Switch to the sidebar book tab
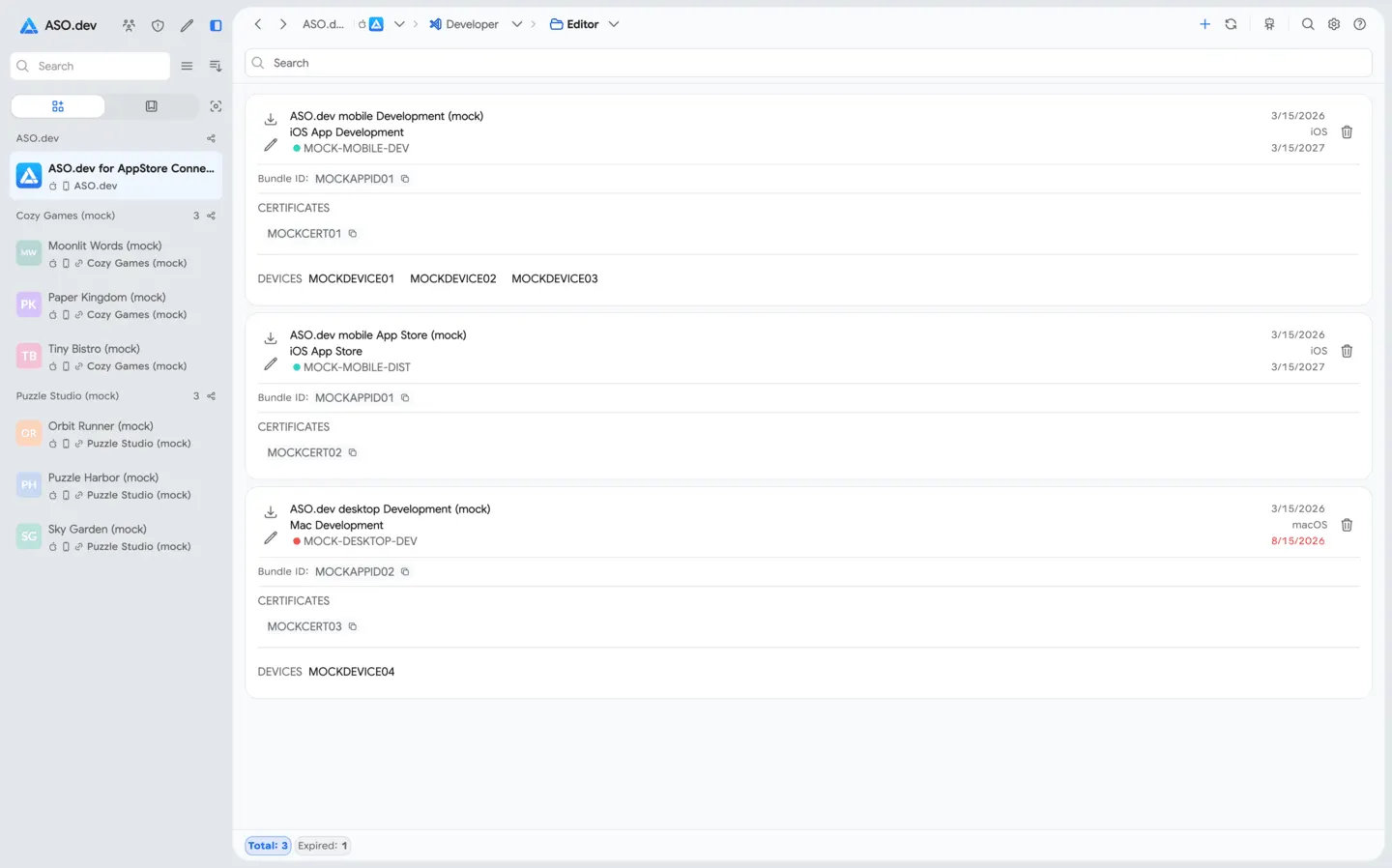Viewport: 1392px width, 868px height. 152,106
